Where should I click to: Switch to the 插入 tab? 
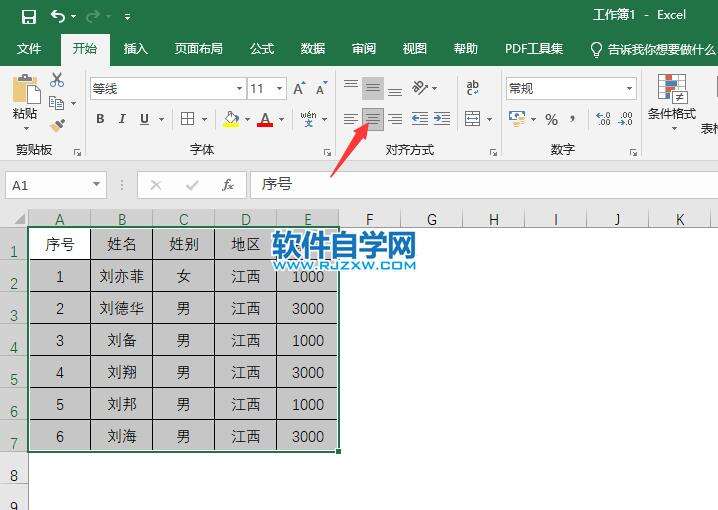click(x=136, y=49)
